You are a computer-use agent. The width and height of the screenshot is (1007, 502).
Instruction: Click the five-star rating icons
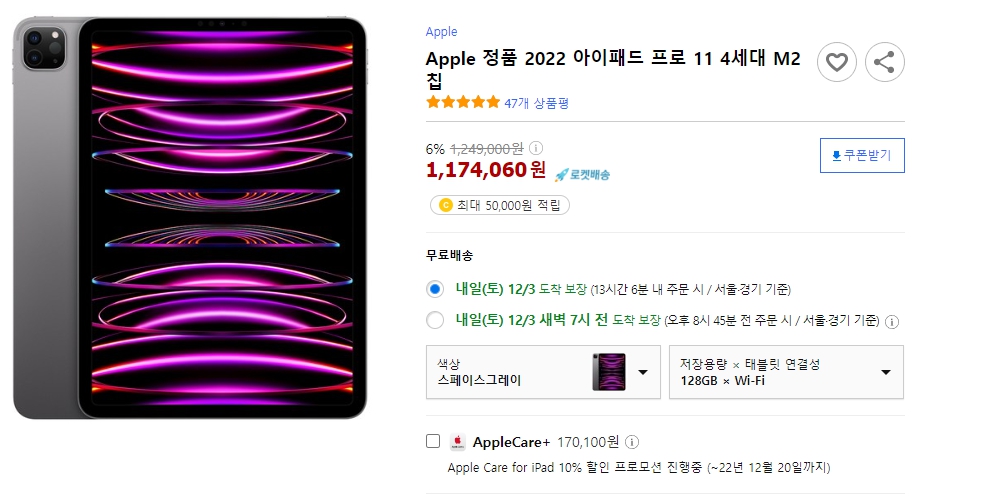462,102
